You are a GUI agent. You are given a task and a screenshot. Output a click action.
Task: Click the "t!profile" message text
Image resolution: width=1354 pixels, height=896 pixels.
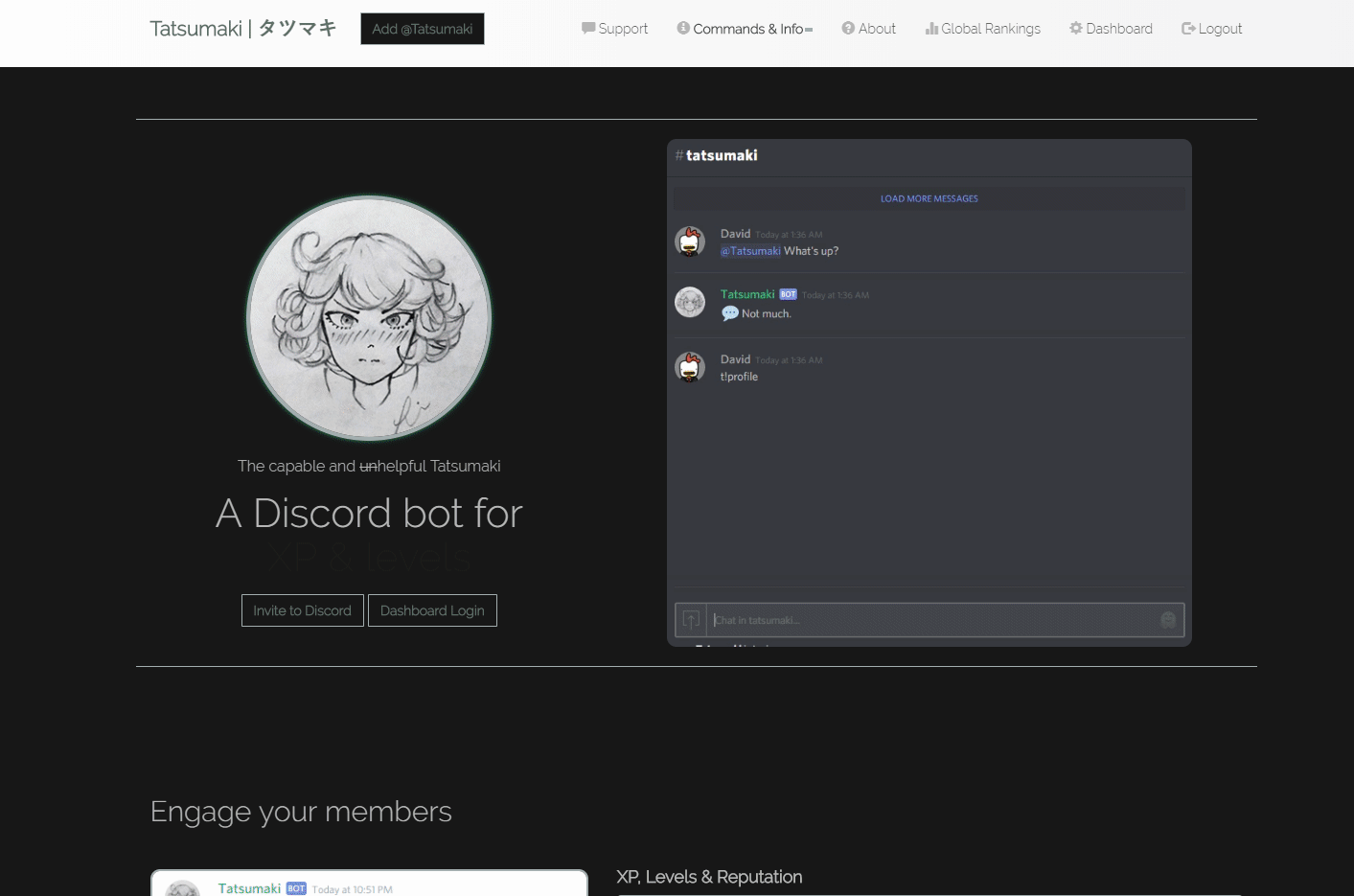pos(739,377)
